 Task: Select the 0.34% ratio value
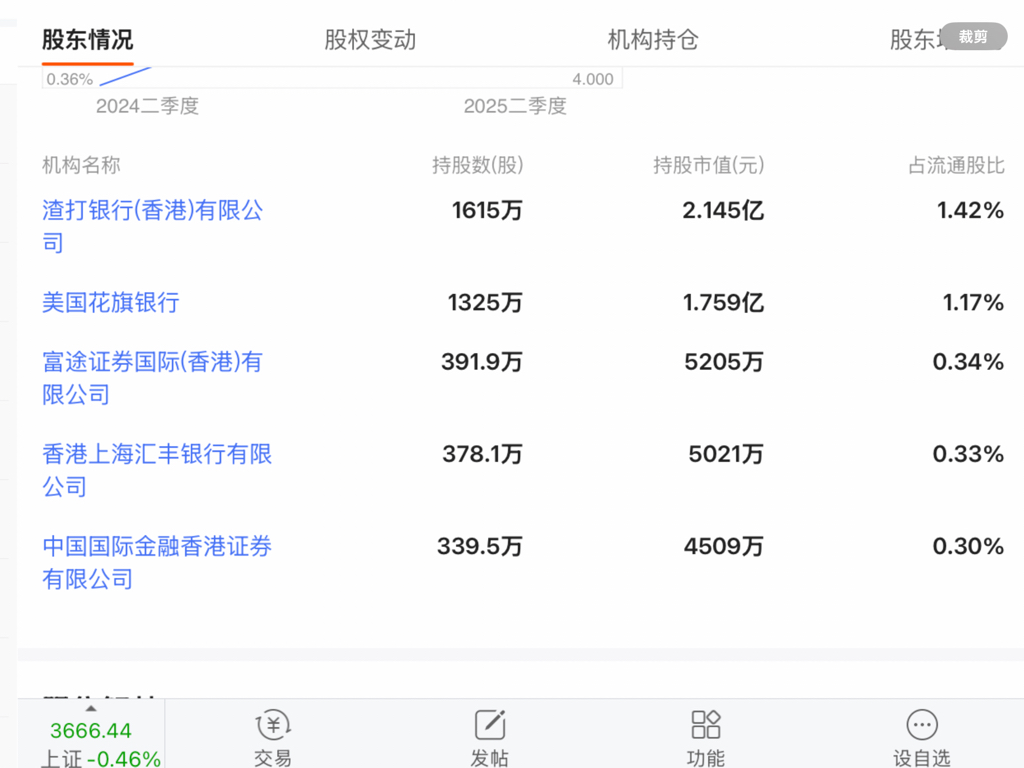pos(968,362)
